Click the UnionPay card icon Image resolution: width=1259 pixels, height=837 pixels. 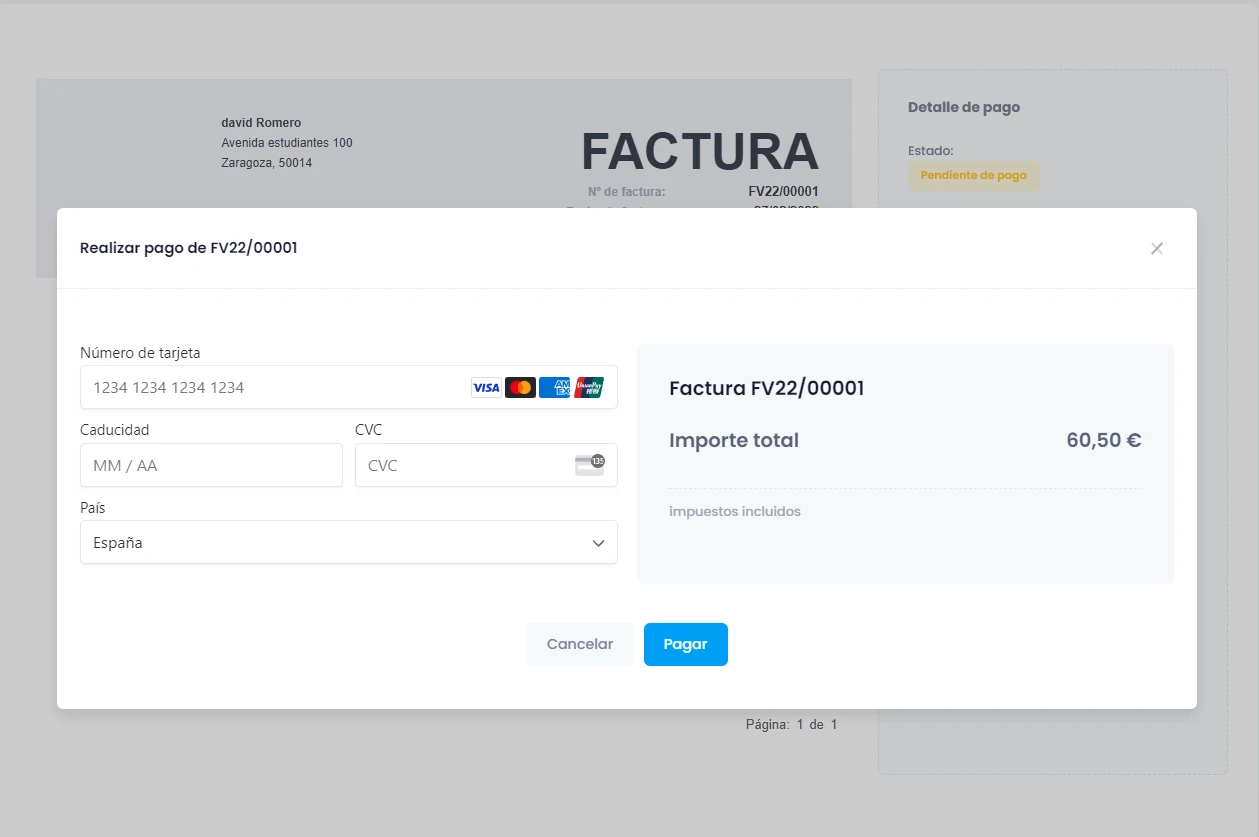(590, 387)
